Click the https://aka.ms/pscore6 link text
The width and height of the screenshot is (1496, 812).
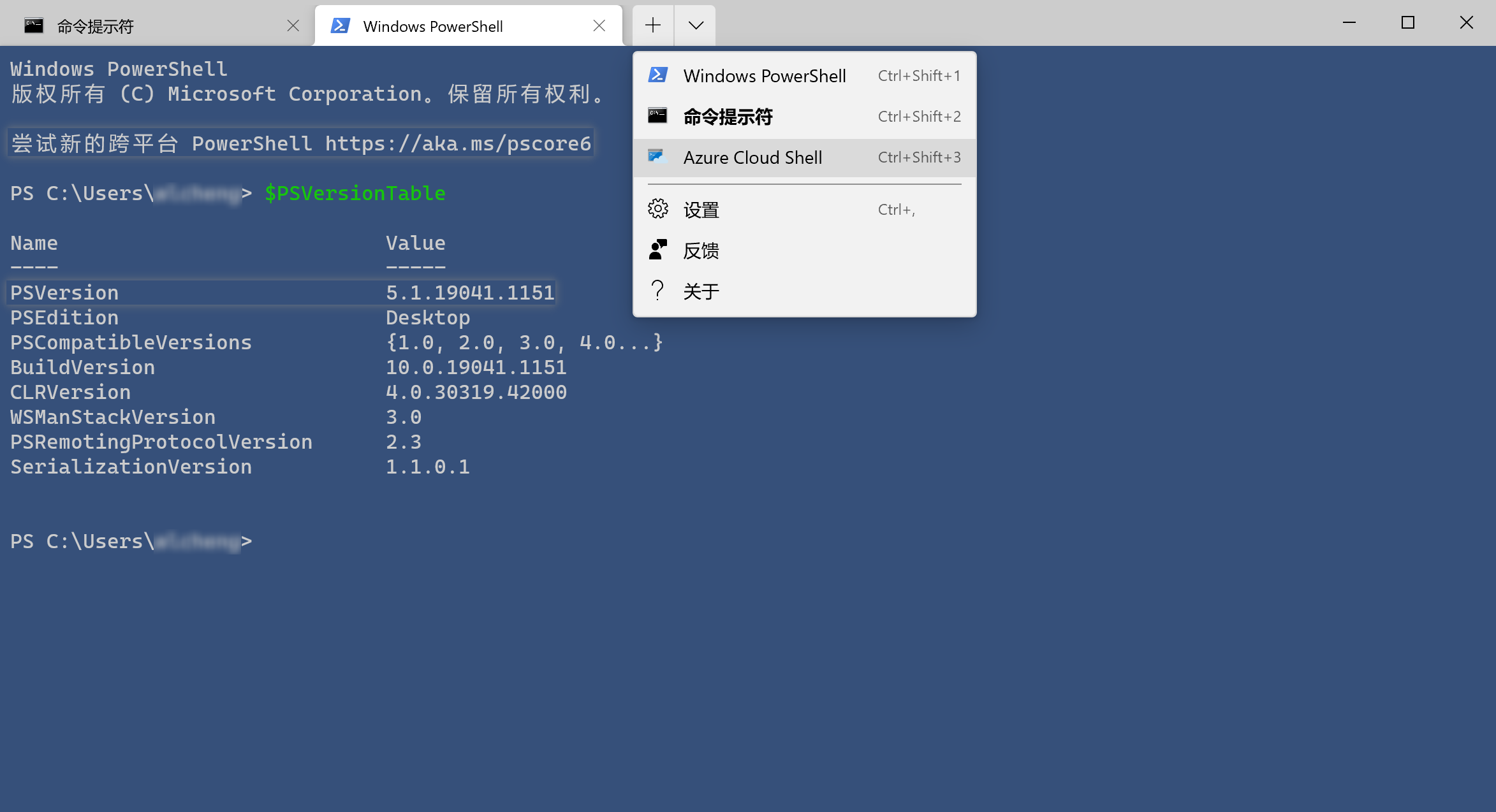point(458,143)
